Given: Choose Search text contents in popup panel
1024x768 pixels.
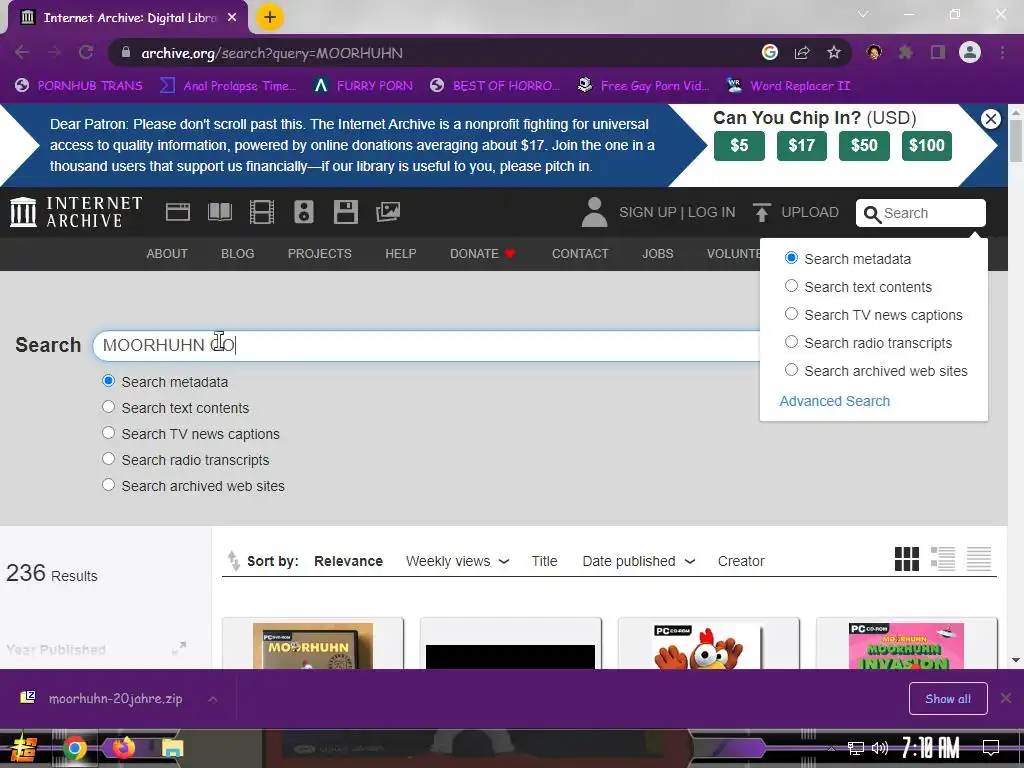Looking at the screenshot, I should (x=792, y=286).
